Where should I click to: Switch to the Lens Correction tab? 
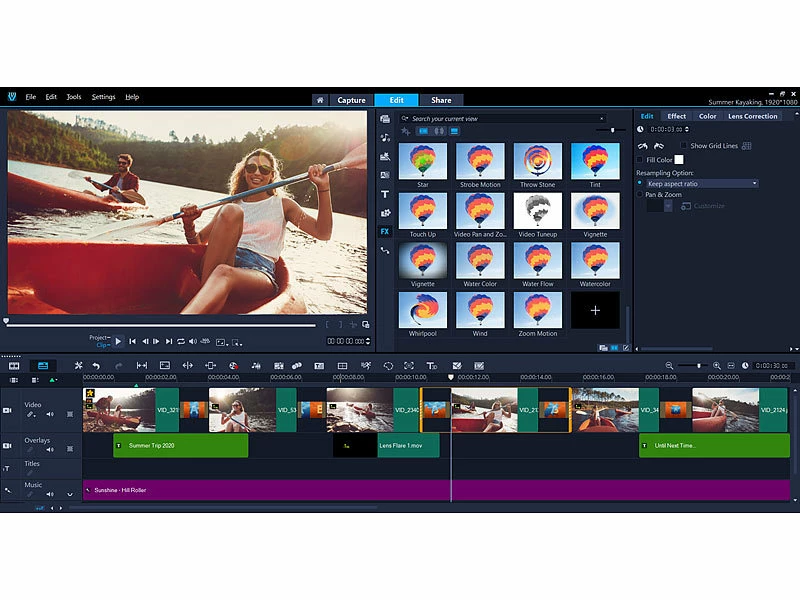pyautogui.click(x=752, y=116)
